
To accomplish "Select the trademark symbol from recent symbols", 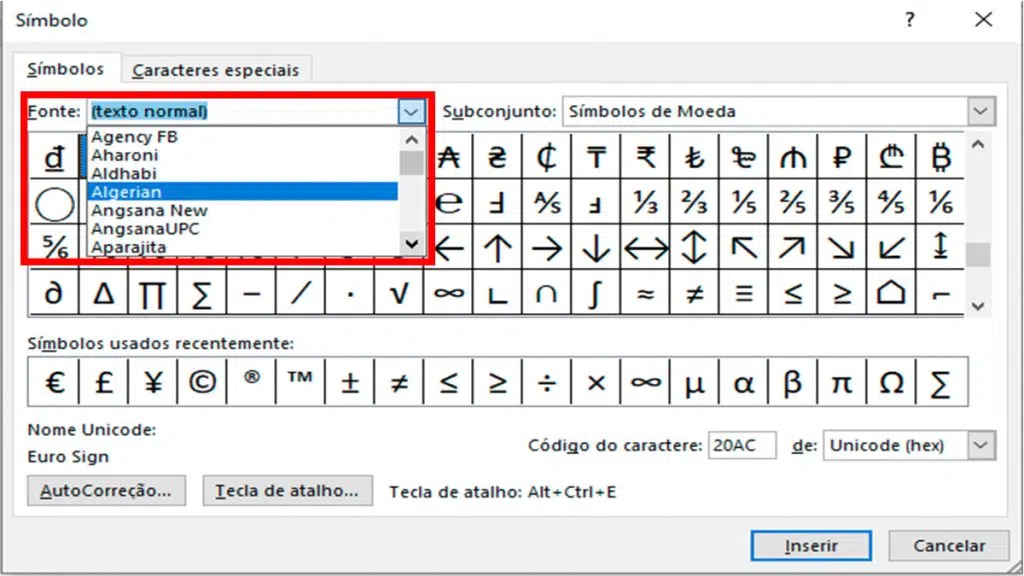I will (x=301, y=381).
